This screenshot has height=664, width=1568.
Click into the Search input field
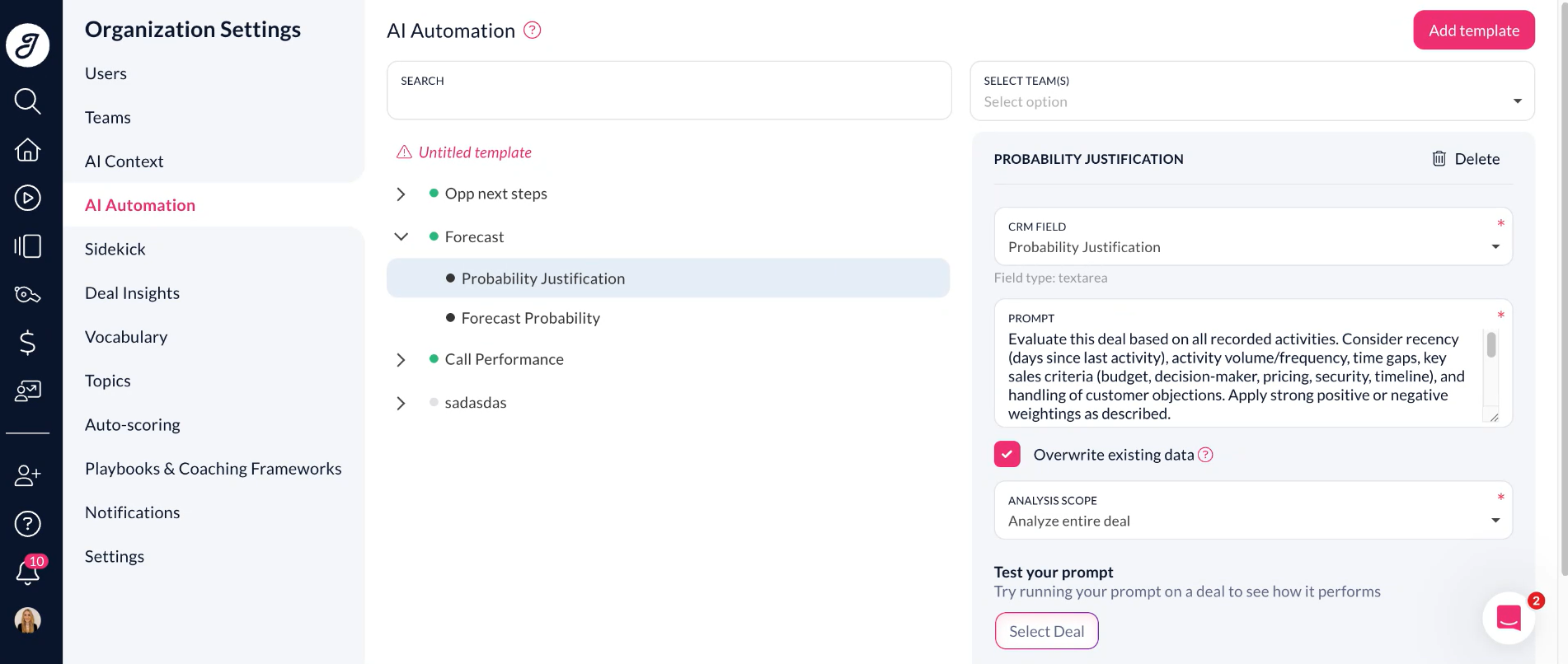[x=669, y=91]
